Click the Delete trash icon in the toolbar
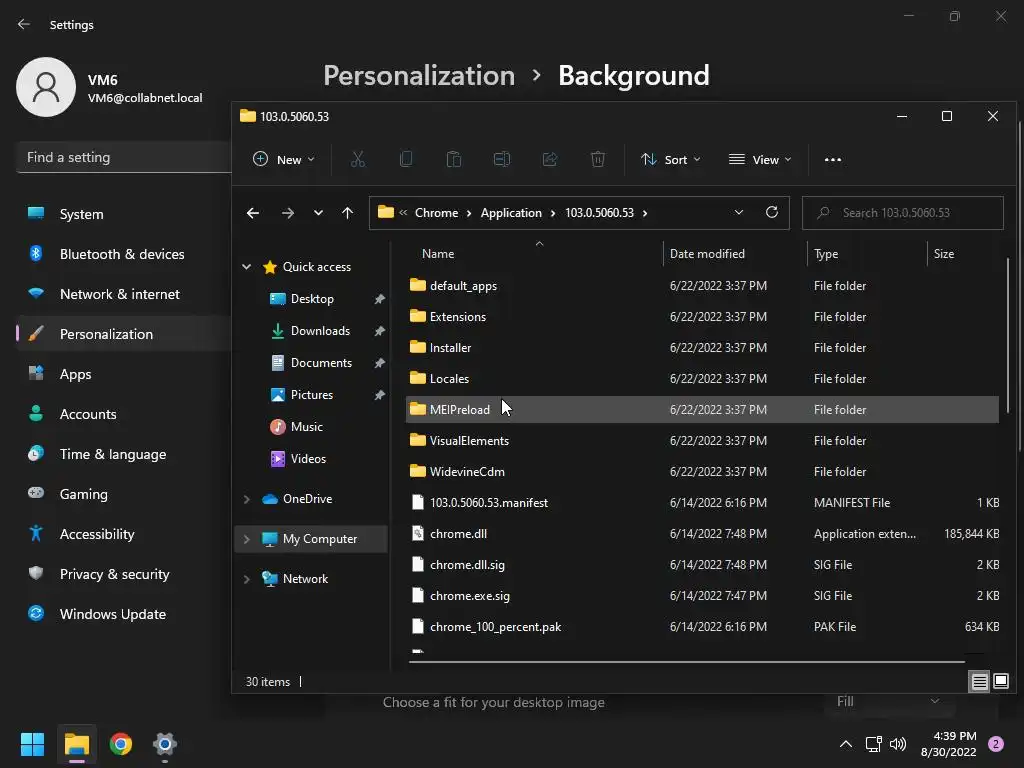The height and width of the screenshot is (768, 1024). (598, 159)
